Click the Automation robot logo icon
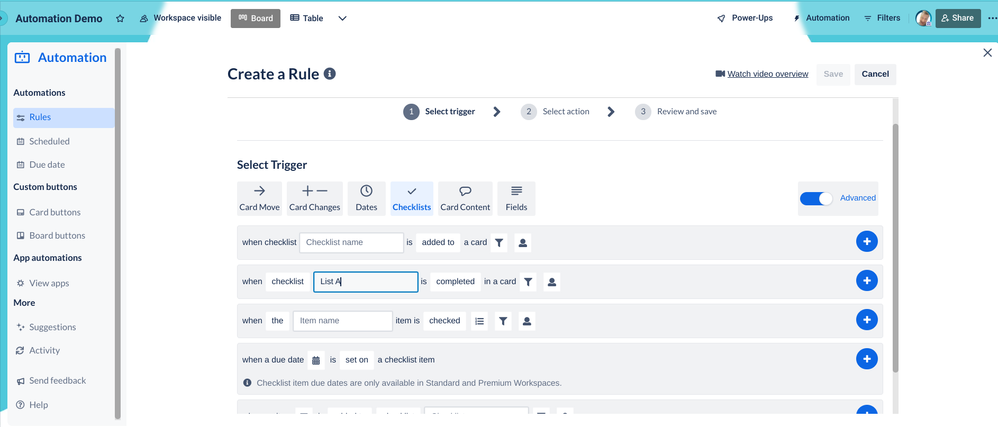Screen dimensions: 998x427 tap(22, 57)
